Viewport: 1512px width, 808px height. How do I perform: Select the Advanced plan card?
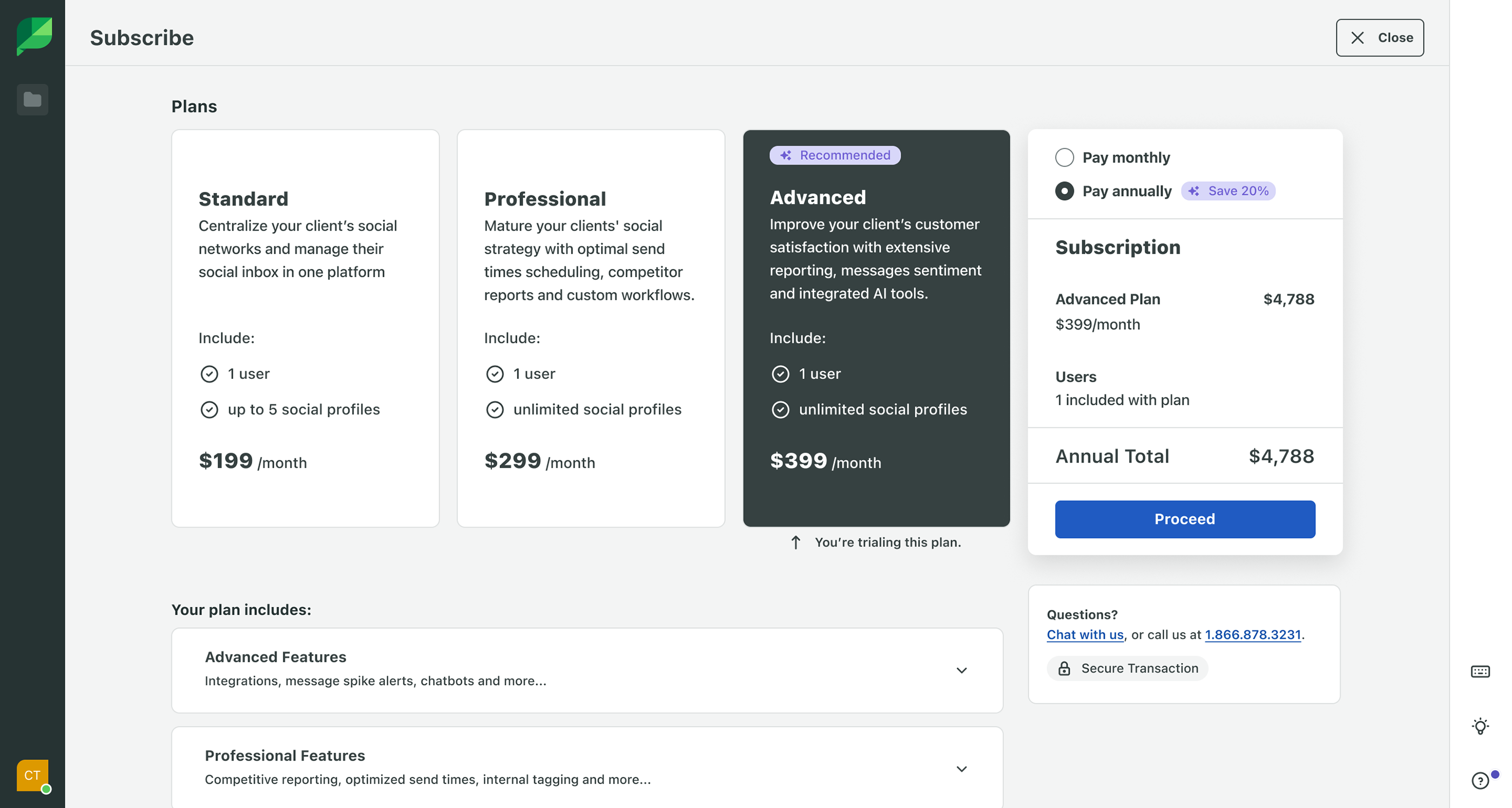pyautogui.click(x=876, y=328)
